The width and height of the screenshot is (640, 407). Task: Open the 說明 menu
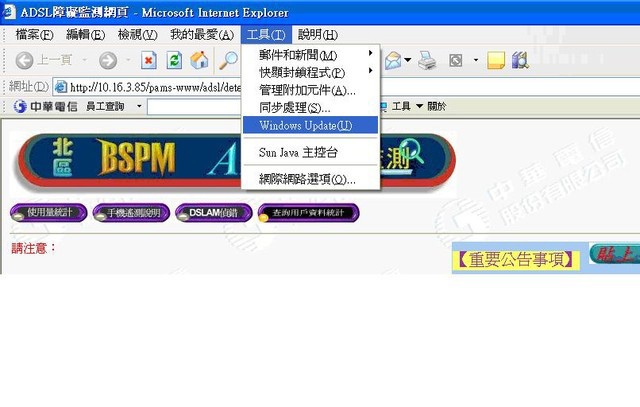coord(318,35)
